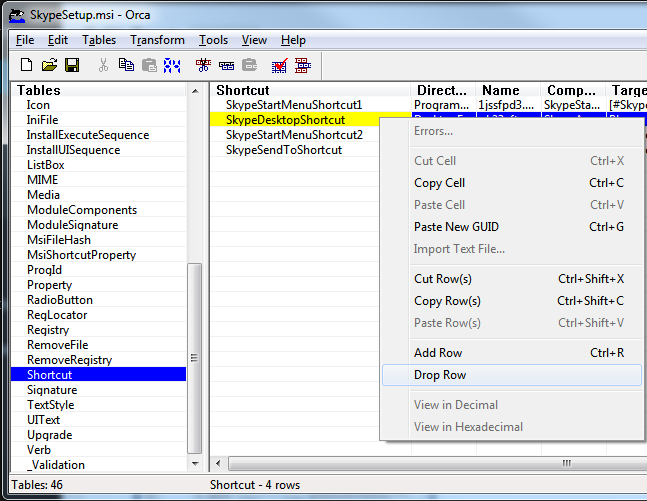Viewport: 647px width, 501px height.
Task: Click the Cut Row toolbar icon
Action: tap(203, 65)
